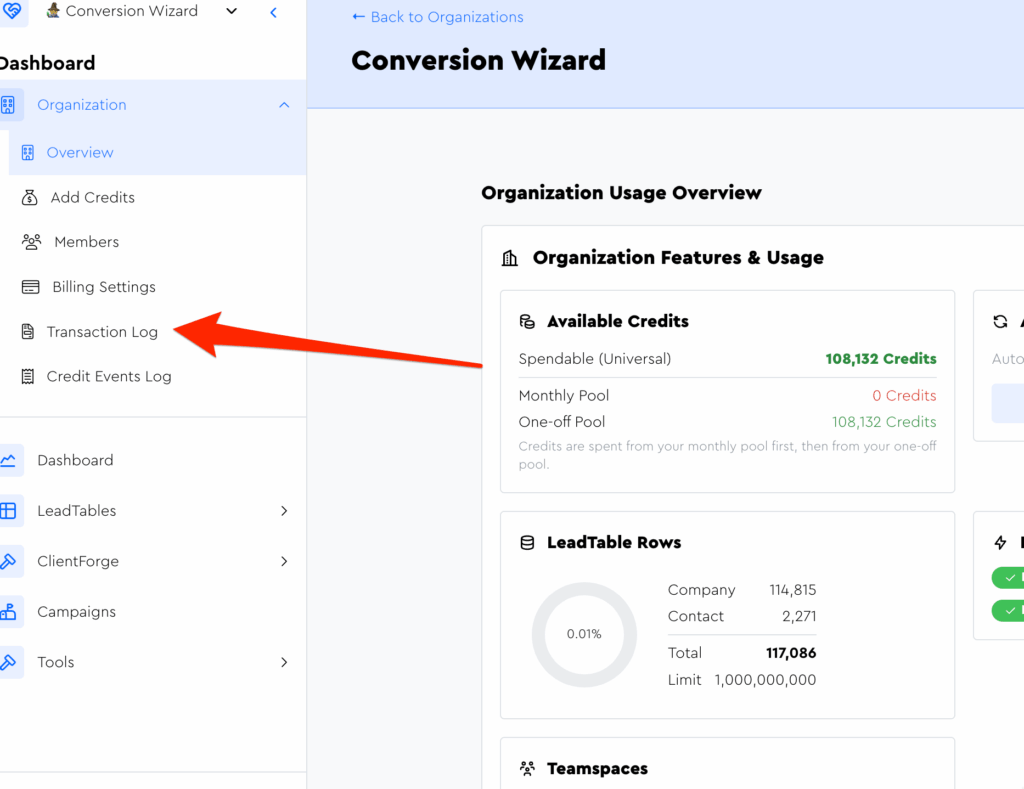Click the Campaigns mailbox icon
Image resolution: width=1024 pixels, height=789 pixels.
(8, 612)
